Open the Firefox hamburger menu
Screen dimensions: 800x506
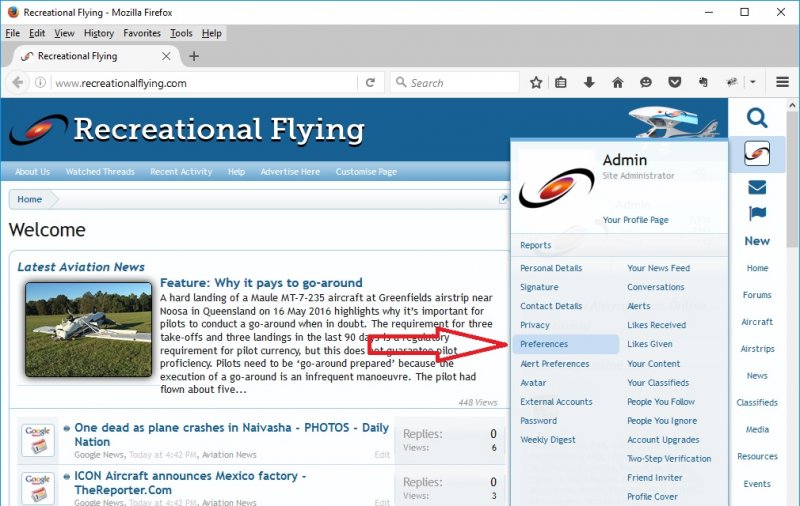pyautogui.click(x=783, y=82)
